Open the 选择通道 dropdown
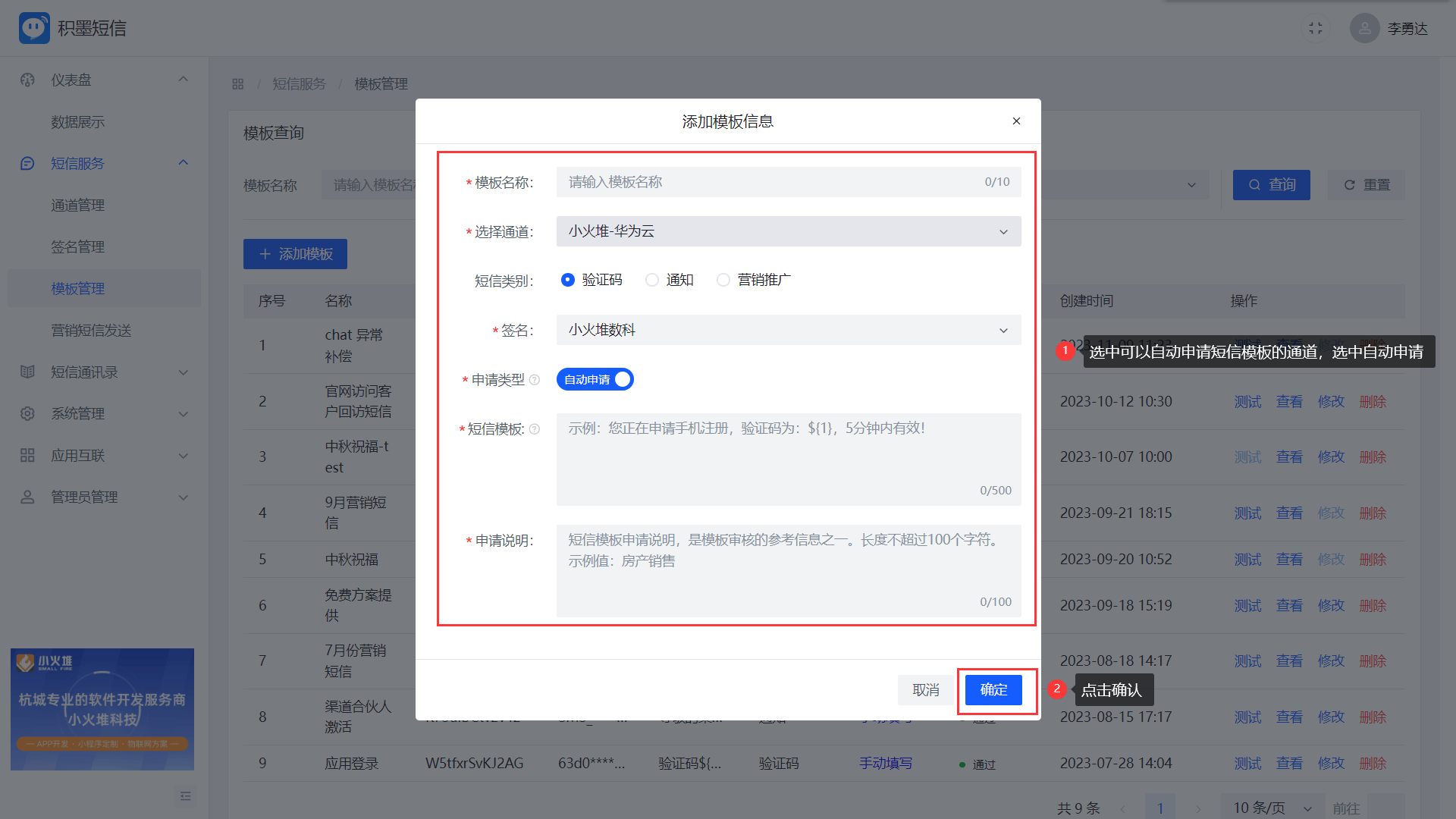This screenshot has height=819, width=1456. click(789, 231)
